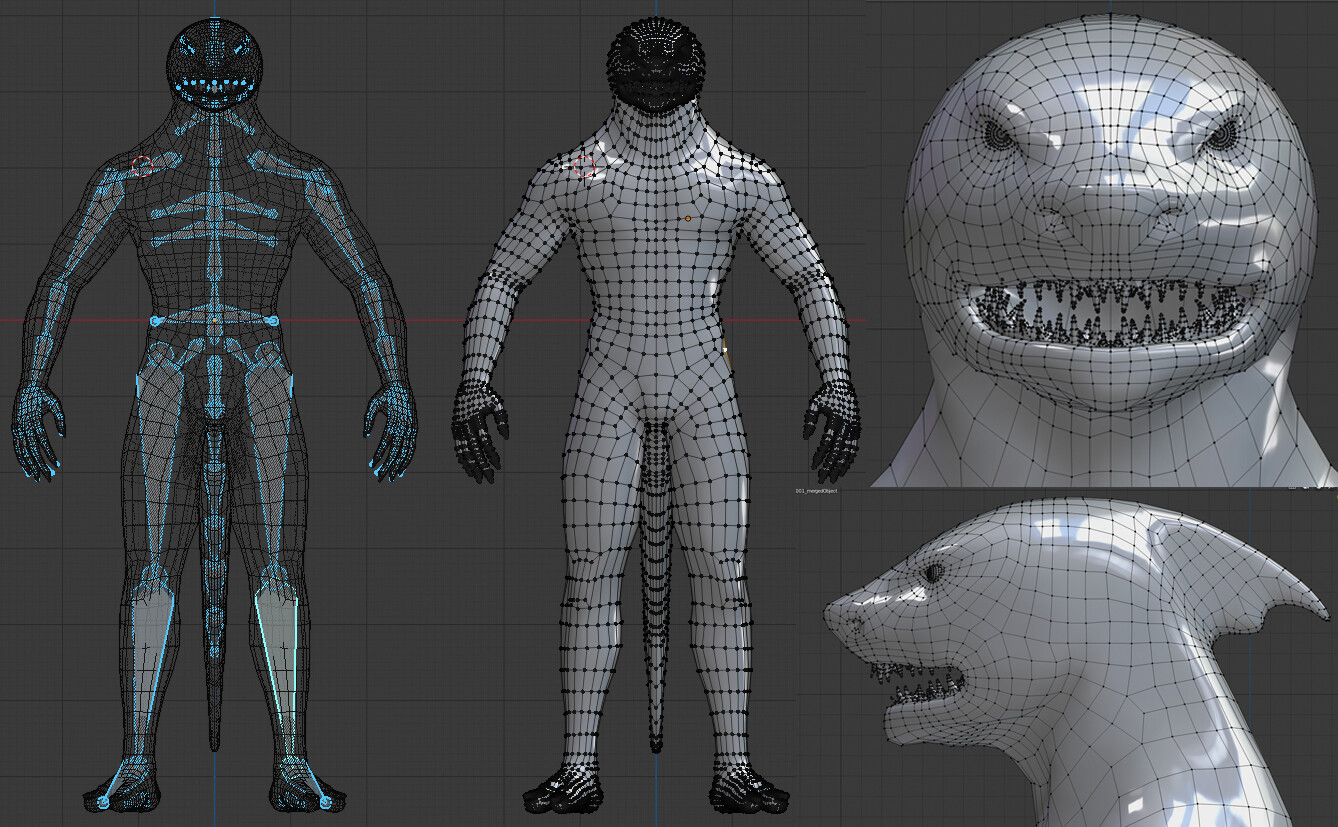Click the orange object origin dot on the chest

point(688,216)
